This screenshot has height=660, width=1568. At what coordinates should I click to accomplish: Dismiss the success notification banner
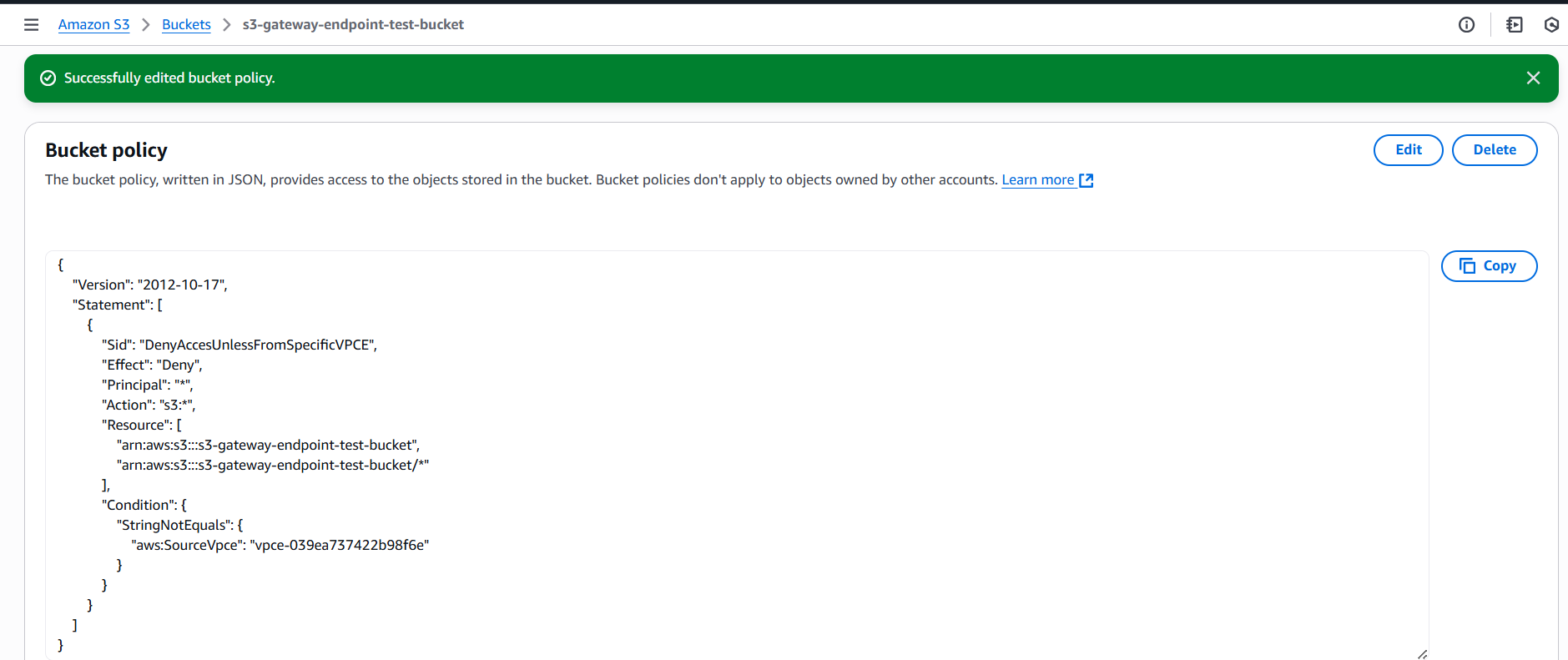point(1533,78)
